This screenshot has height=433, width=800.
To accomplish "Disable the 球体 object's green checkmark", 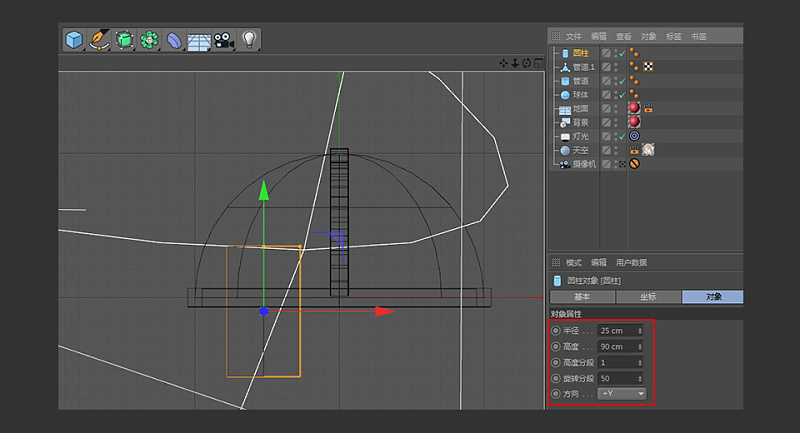I will (621, 94).
